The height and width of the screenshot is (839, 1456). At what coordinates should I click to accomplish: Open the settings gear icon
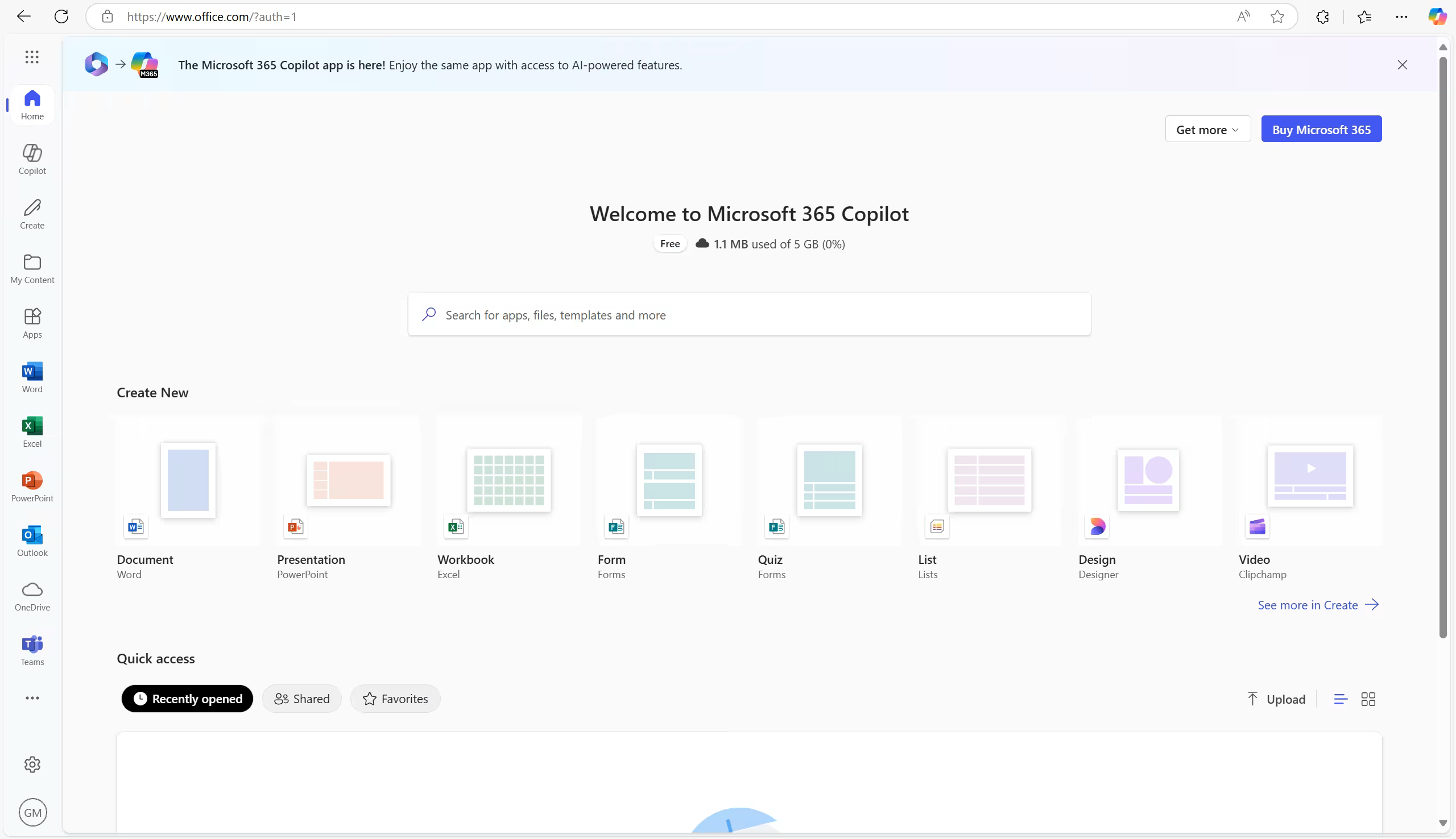[32, 764]
